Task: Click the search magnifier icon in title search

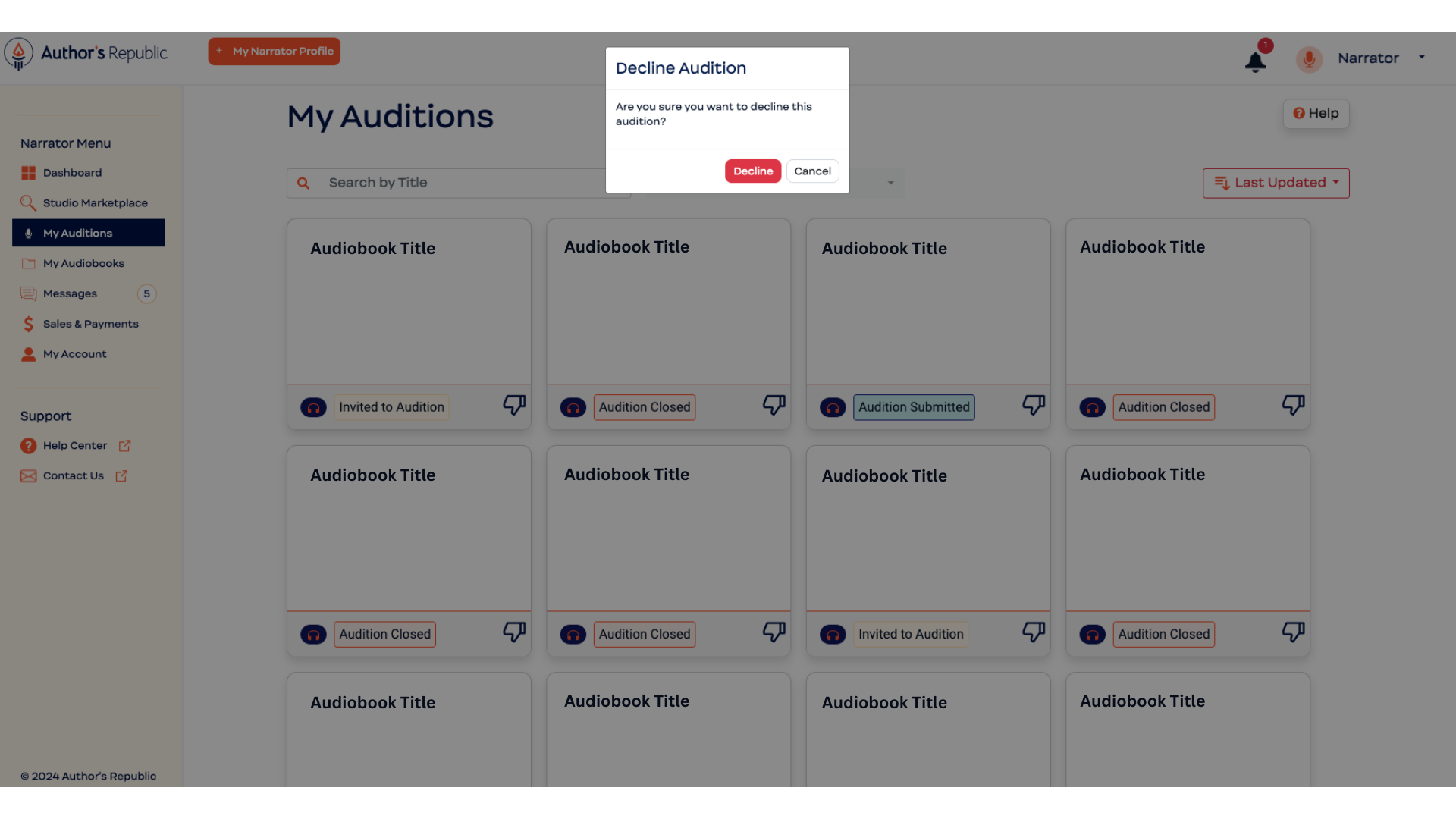Action: tap(303, 183)
